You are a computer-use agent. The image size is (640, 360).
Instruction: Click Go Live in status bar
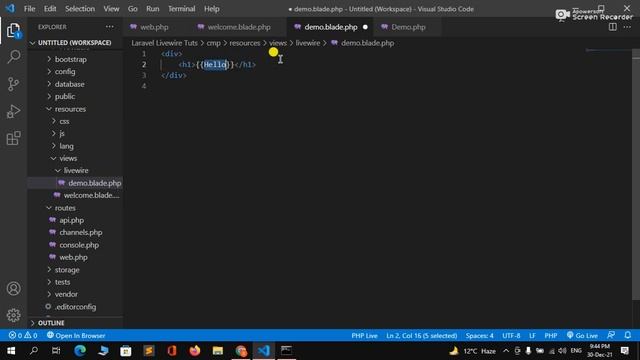[x=582, y=336]
